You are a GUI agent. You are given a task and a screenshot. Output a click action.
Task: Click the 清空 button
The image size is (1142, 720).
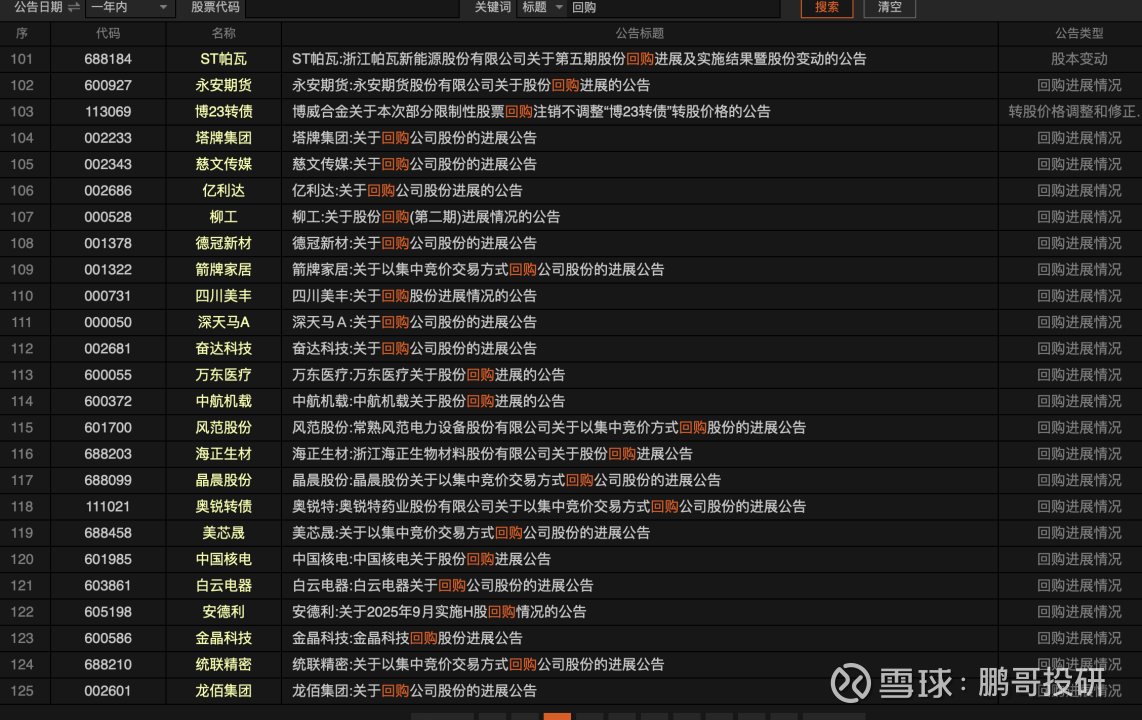(889, 7)
